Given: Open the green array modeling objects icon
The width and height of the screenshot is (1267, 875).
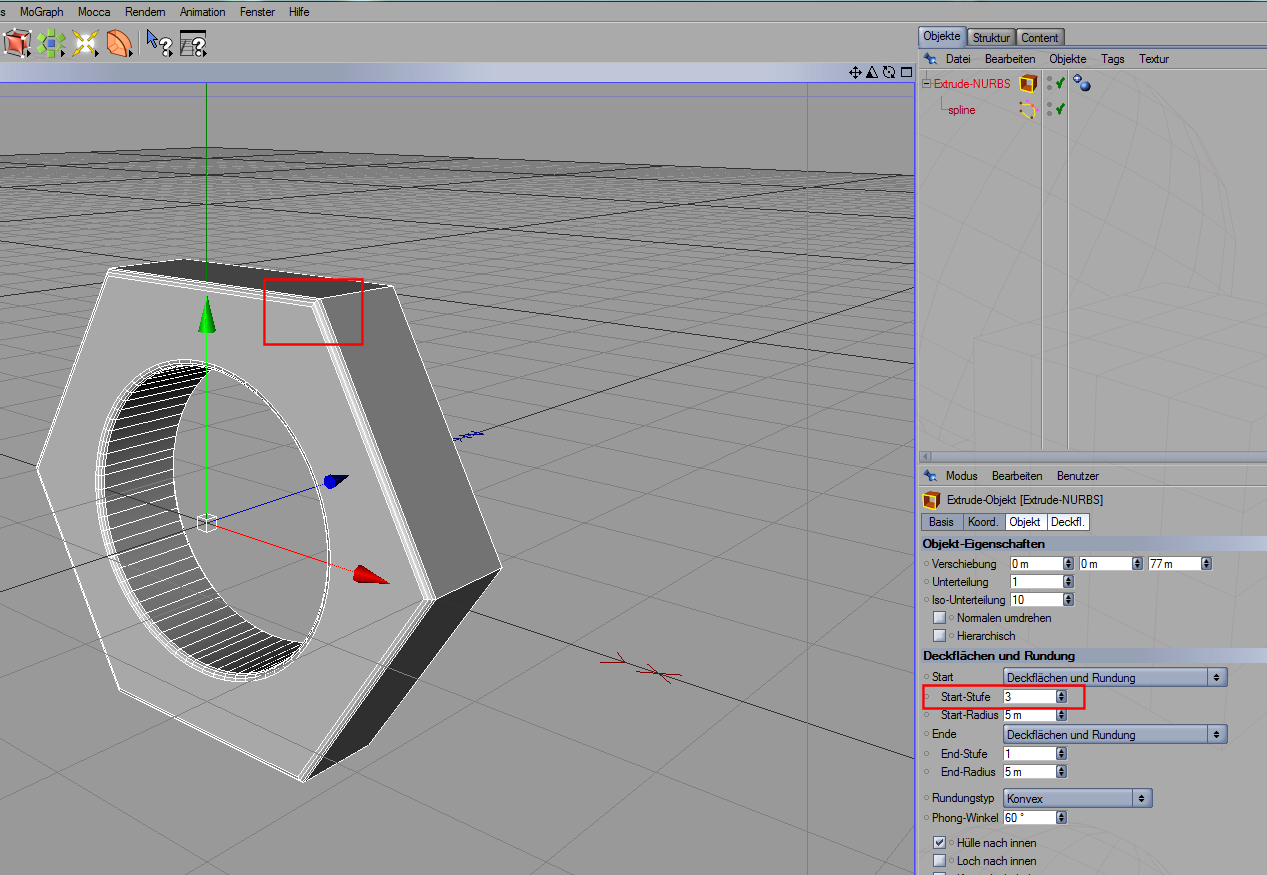Looking at the screenshot, I should [x=51, y=43].
